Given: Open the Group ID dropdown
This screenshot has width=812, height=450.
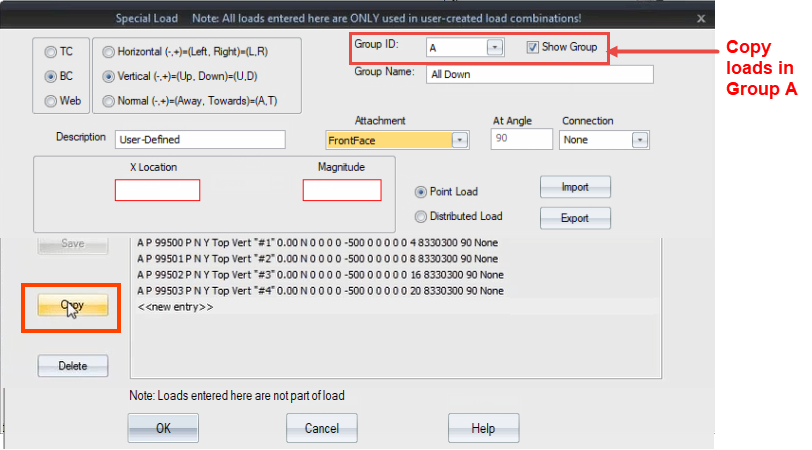Looking at the screenshot, I should [x=495, y=48].
